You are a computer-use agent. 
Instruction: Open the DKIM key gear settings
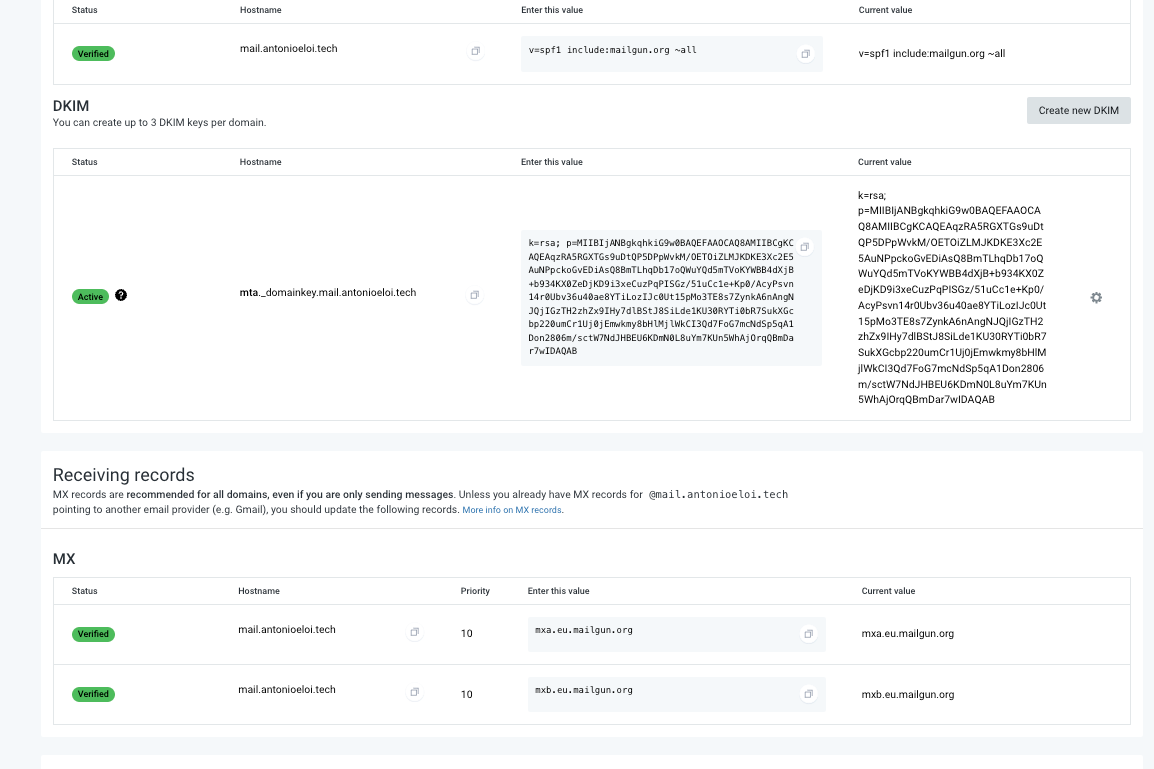pyautogui.click(x=1096, y=298)
